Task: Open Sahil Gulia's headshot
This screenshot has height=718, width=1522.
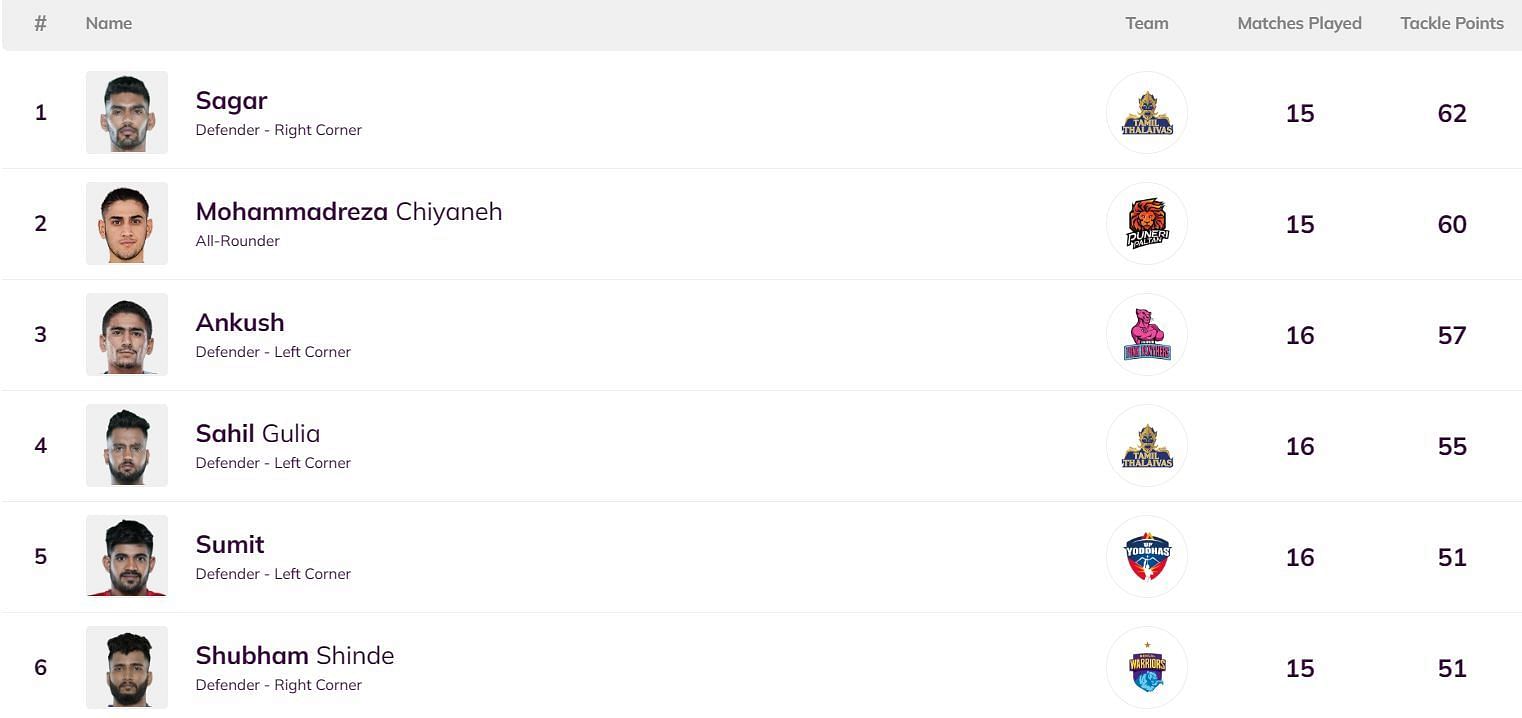Action: (x=127, y=445)
